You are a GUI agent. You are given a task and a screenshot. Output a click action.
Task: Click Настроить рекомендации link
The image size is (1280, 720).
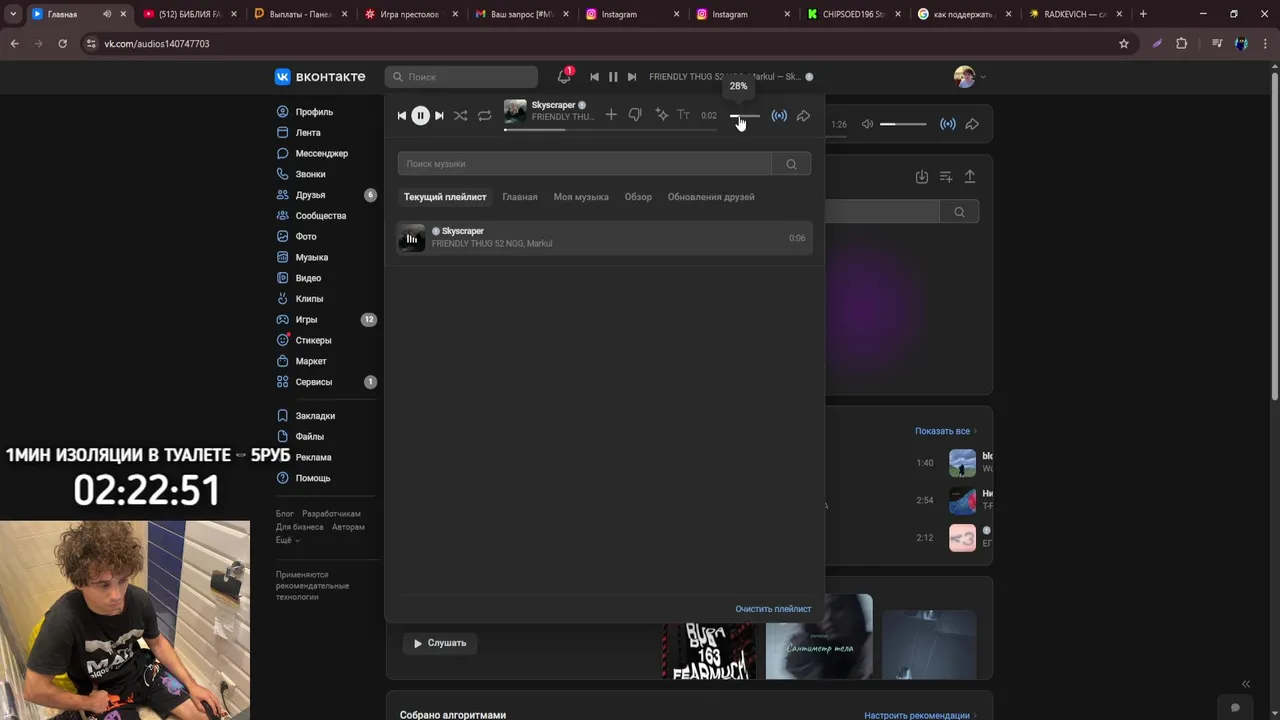pyautogui.click(x=921, y=716)
